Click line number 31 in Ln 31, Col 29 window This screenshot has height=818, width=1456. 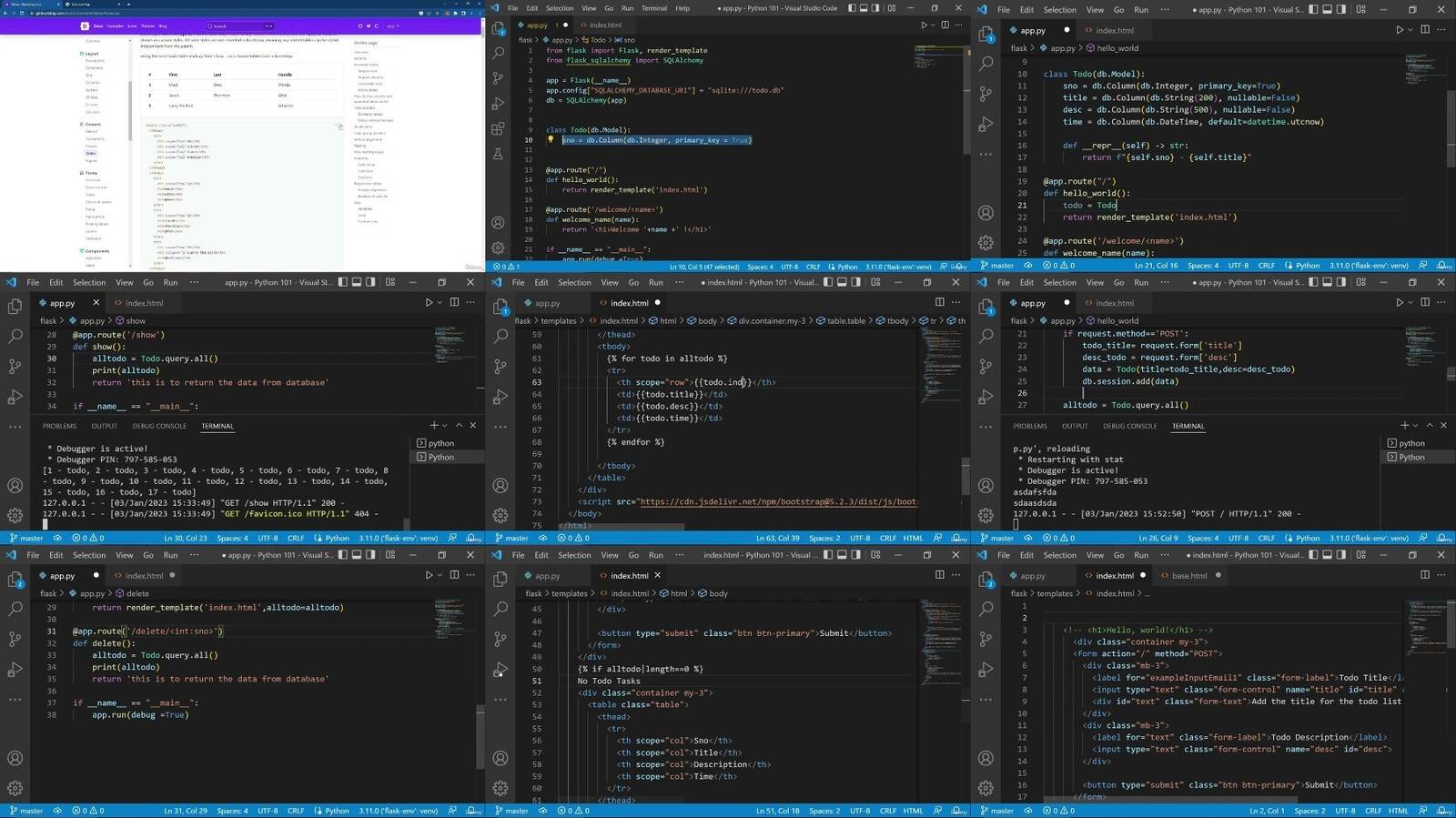[x=51, y=631]
